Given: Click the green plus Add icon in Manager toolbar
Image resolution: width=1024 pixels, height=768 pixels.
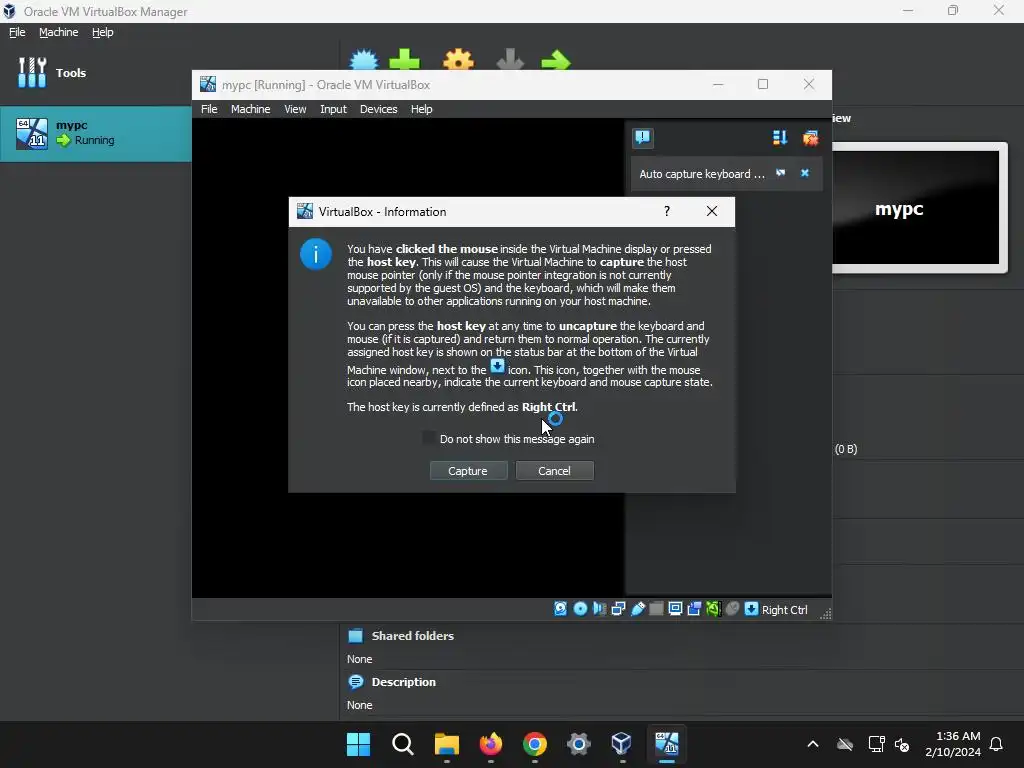Looking at the screenshot, I should pyautogui.click(x=404, y=60).
